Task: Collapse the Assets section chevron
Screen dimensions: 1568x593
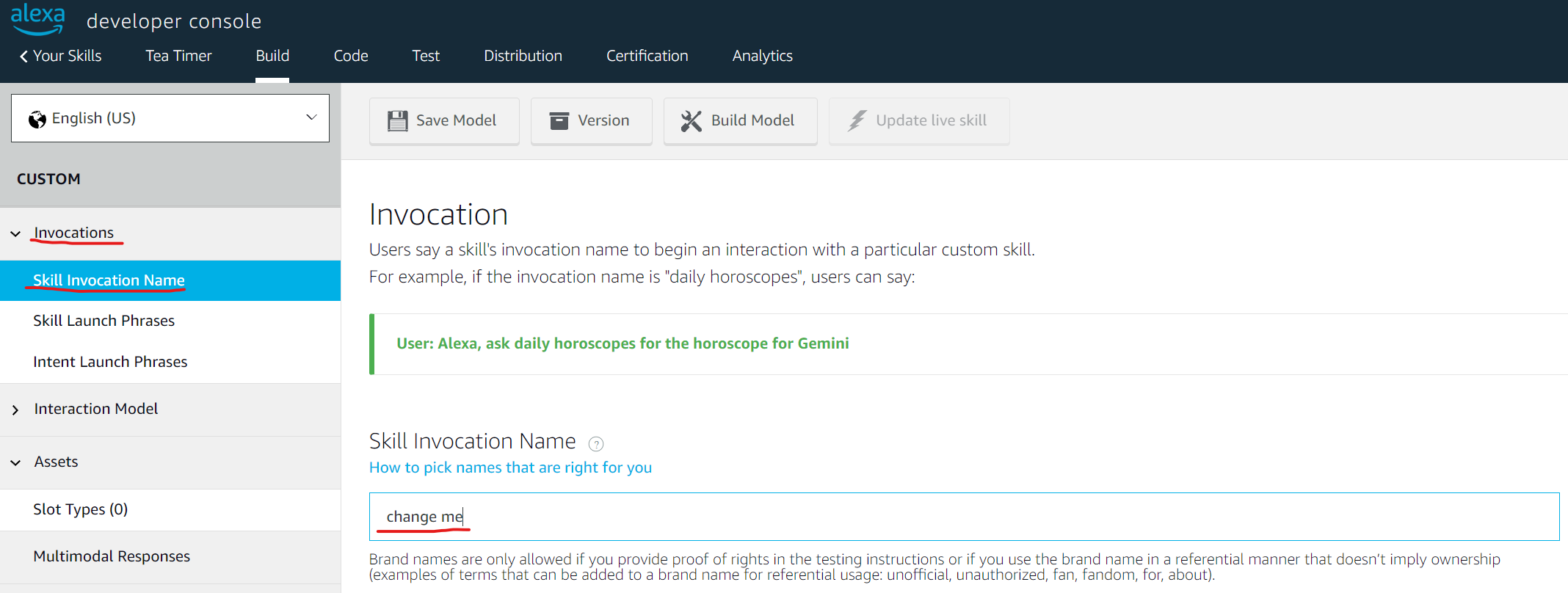Action: pyautogui.click(x=15, y=462)
